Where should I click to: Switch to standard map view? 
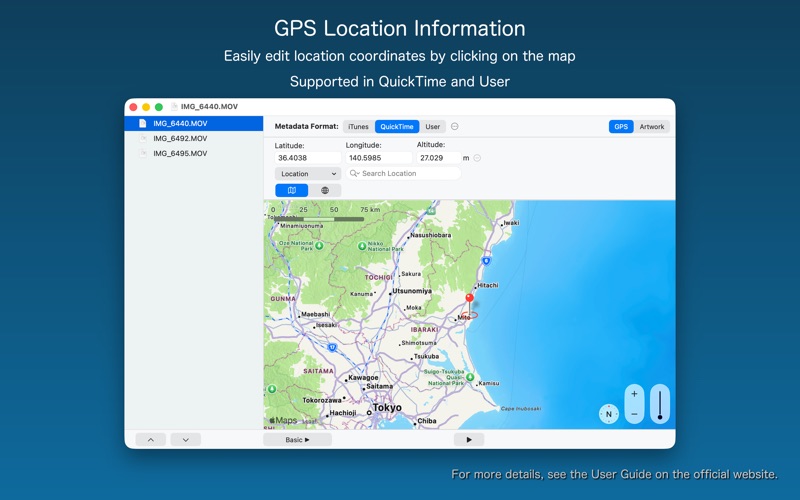(x=291, y=190)
